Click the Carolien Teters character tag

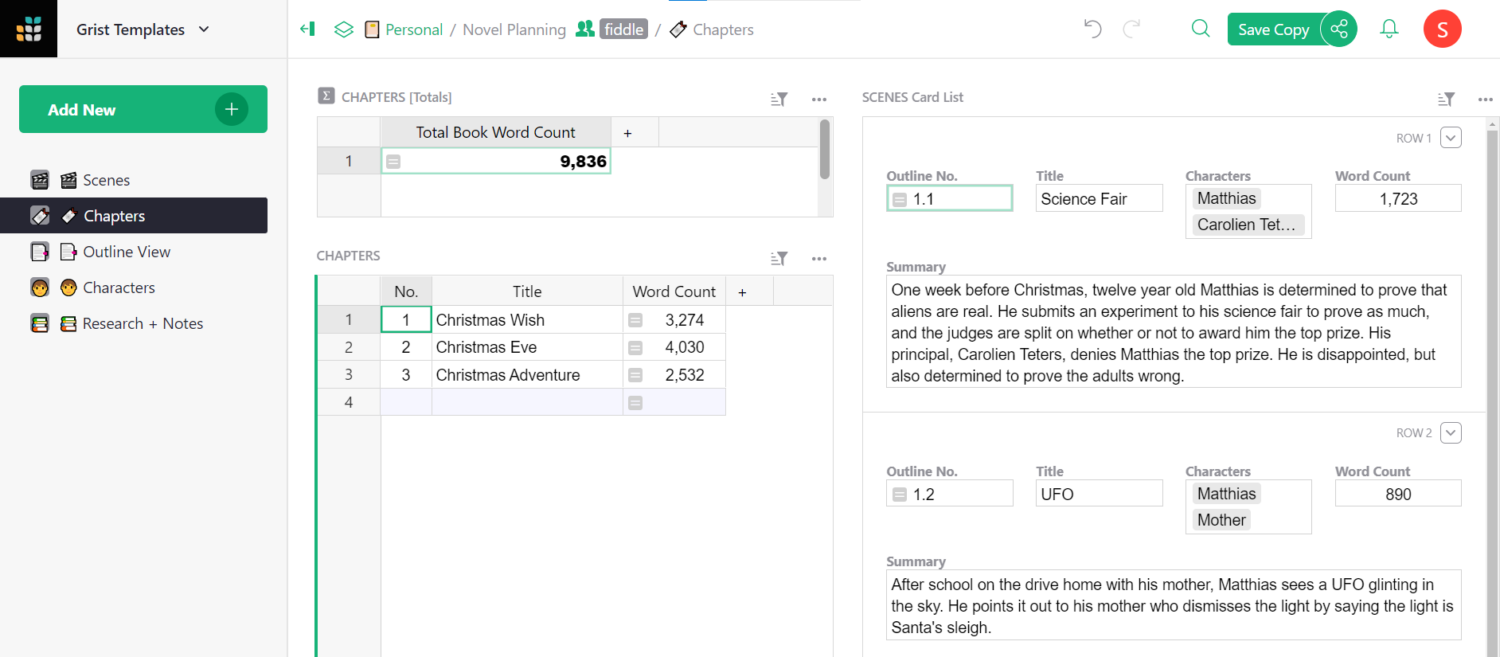[x=1247, y=224]
